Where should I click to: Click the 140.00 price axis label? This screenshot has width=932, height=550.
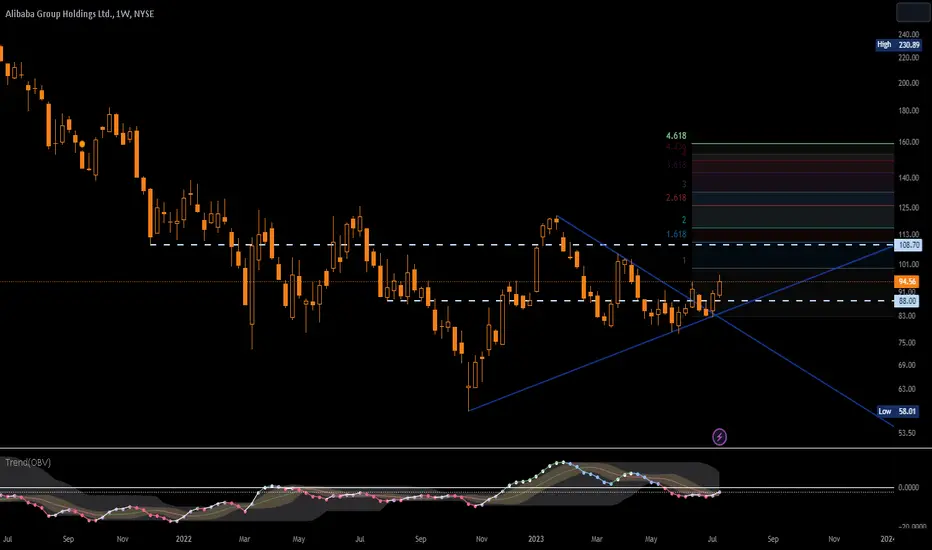pos(908,178)
